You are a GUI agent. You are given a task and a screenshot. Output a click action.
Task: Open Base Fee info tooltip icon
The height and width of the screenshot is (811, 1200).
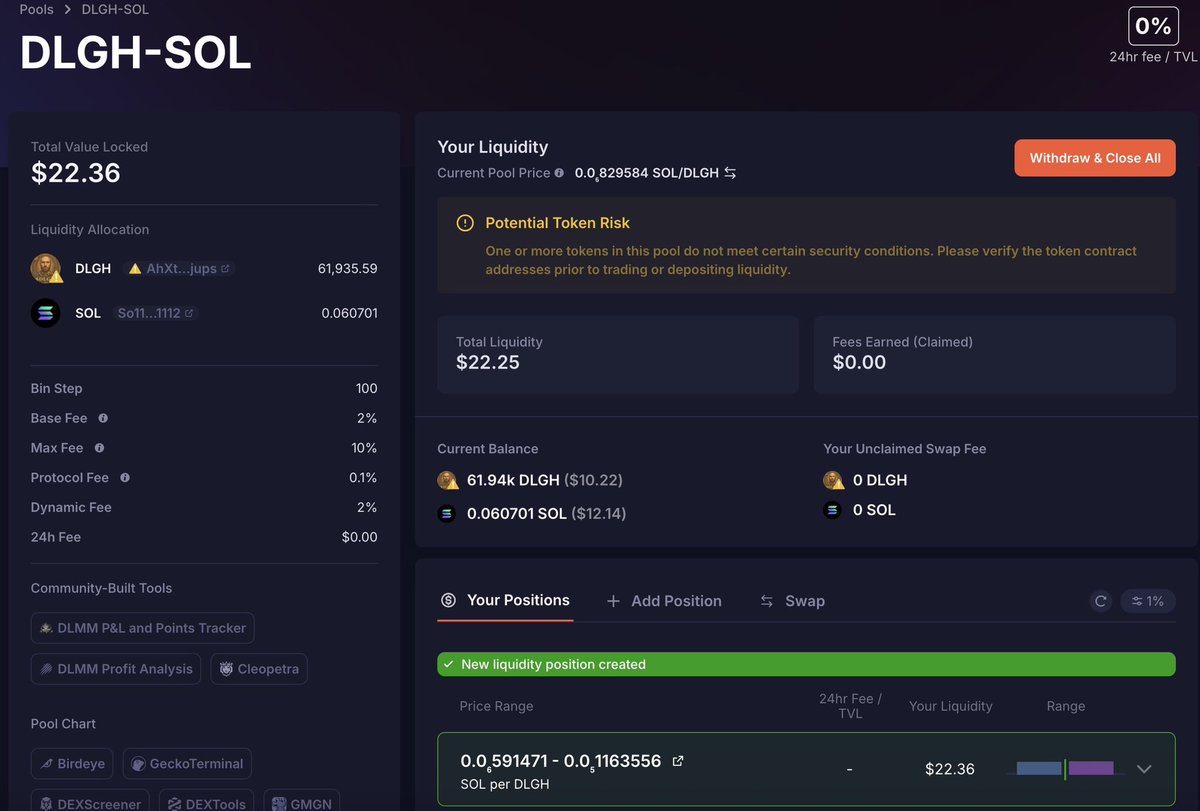(x=103, y=418)
